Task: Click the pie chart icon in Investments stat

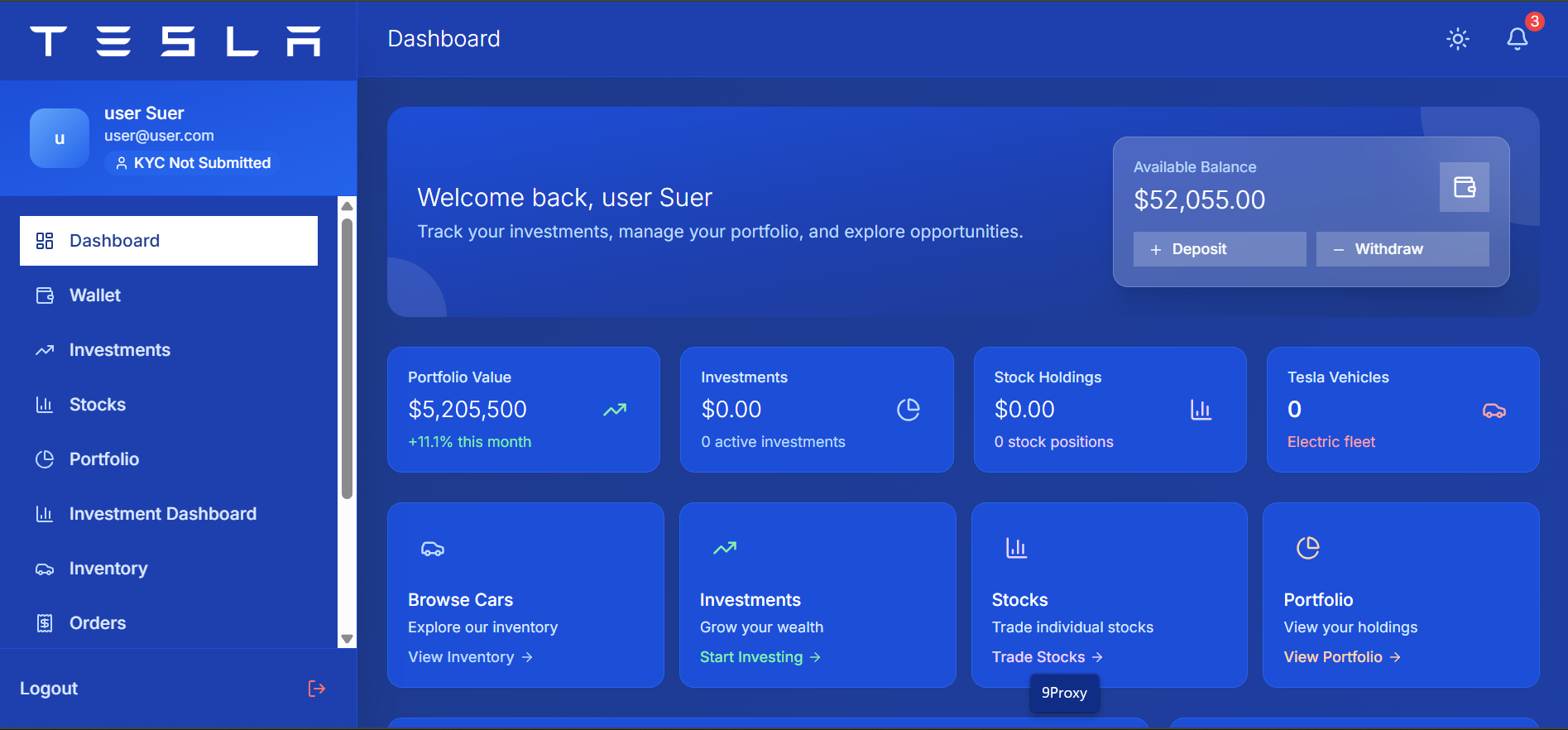Action: coord(909,410)
